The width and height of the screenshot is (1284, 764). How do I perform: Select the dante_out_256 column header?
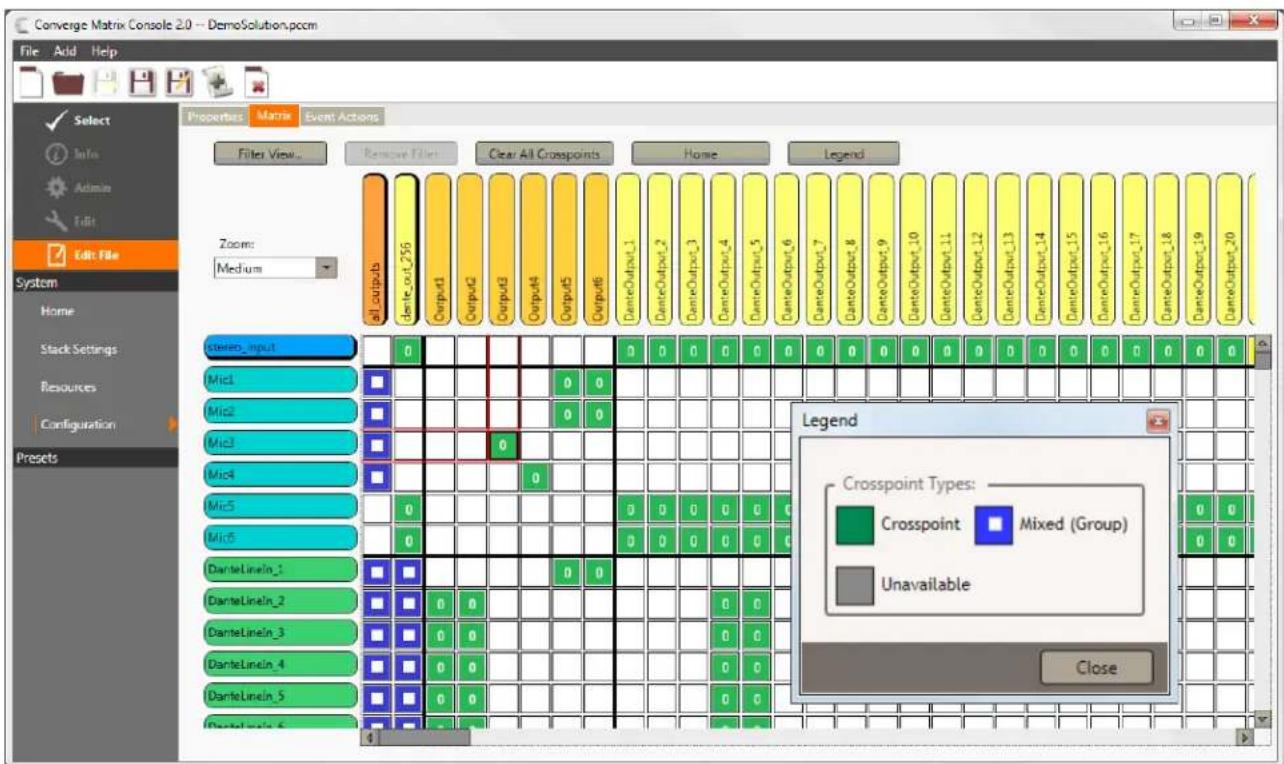tap(409, 248)
